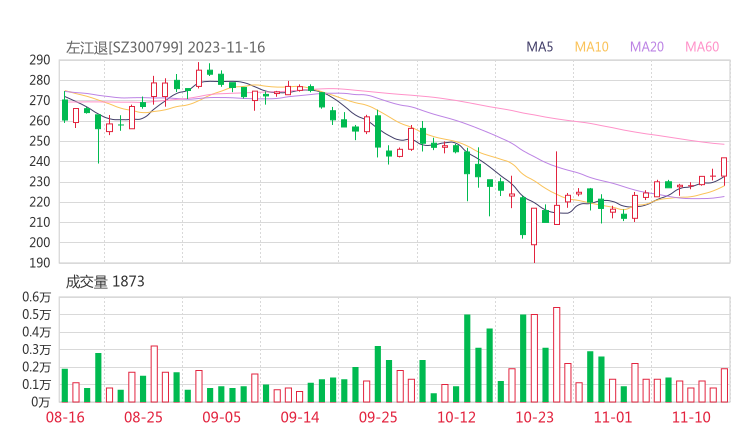The image size is (740, 440).
Task: Click the 240 price axis label
Action: click(x=40, y=161)
